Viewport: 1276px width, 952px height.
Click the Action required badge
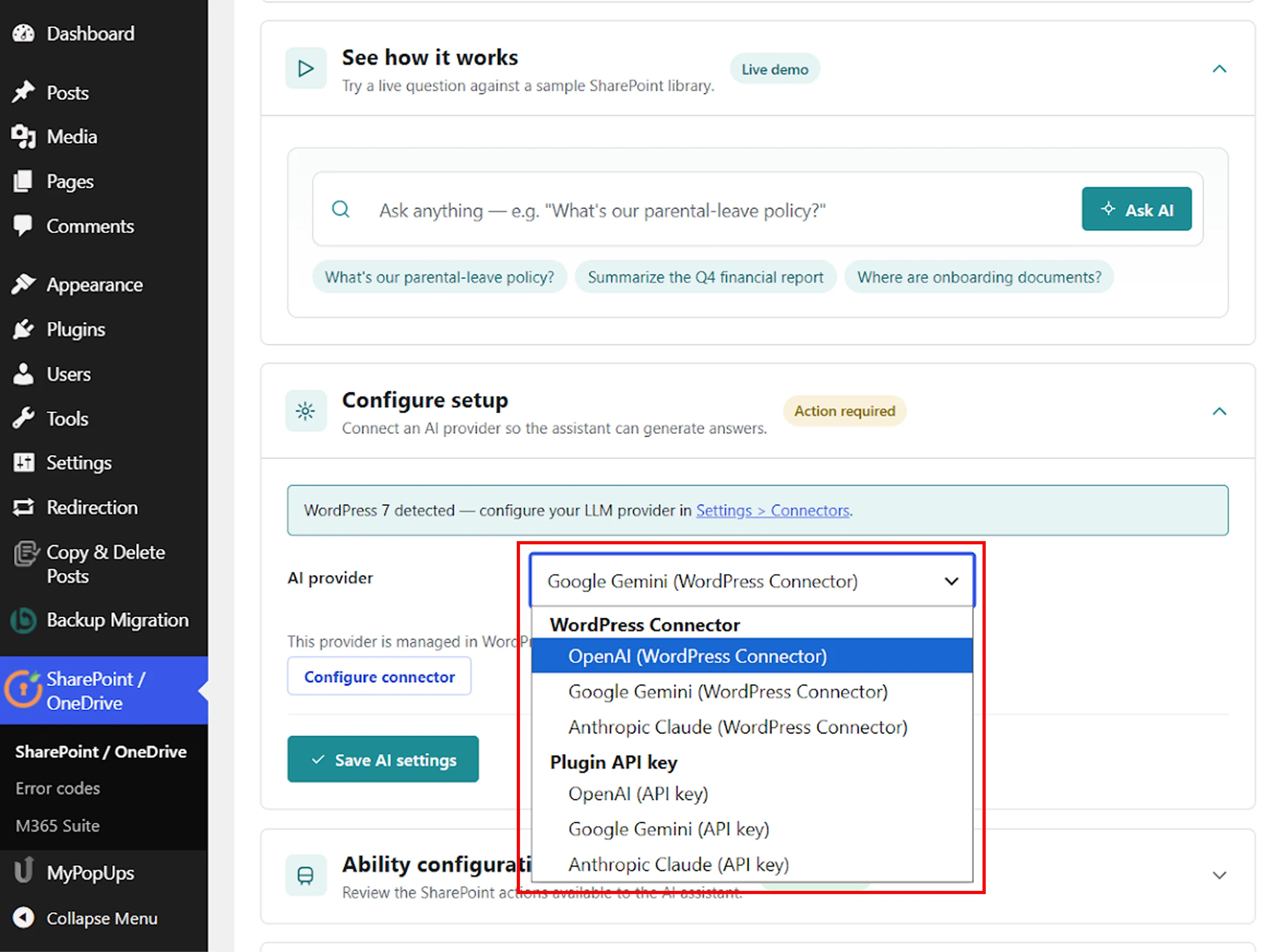(x=844, y=411)
